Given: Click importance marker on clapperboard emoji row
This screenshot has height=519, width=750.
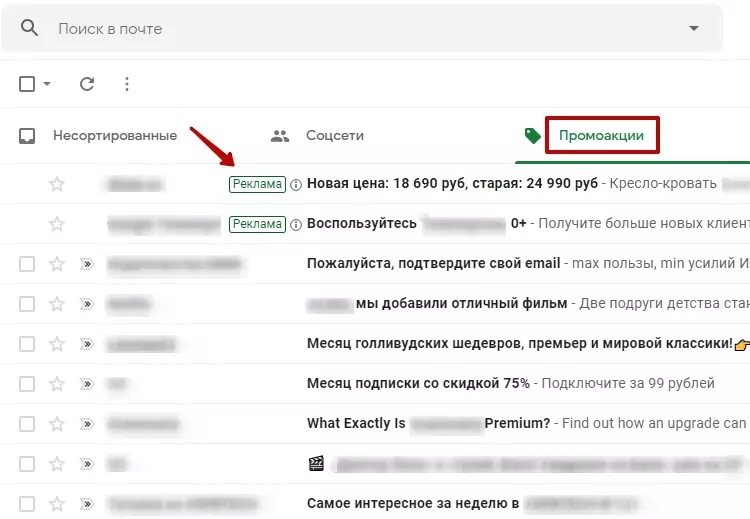Looking at the screenshot, I should [x=87, y=464].
